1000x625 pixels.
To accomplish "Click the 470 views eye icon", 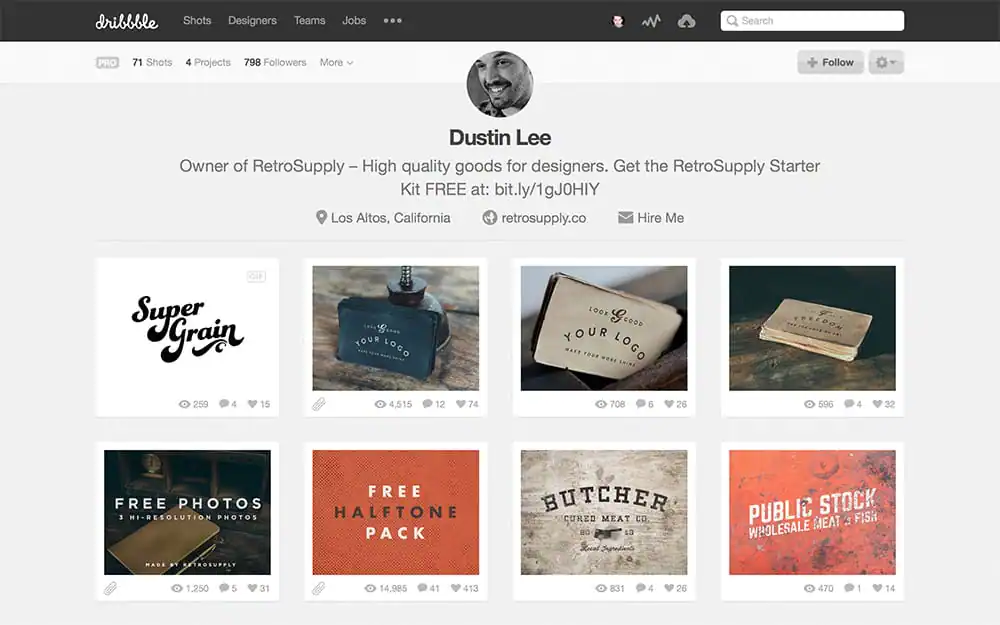I will point(809,589).
